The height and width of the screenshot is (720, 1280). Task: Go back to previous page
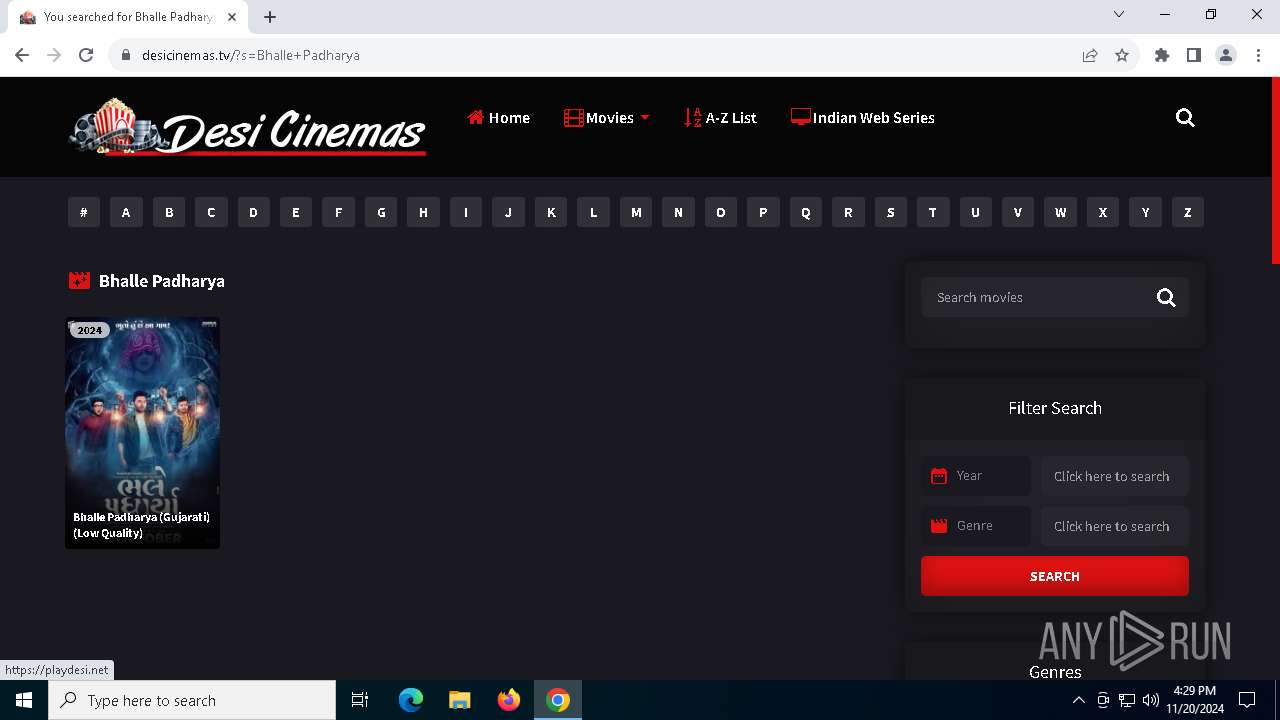point(22,55)
